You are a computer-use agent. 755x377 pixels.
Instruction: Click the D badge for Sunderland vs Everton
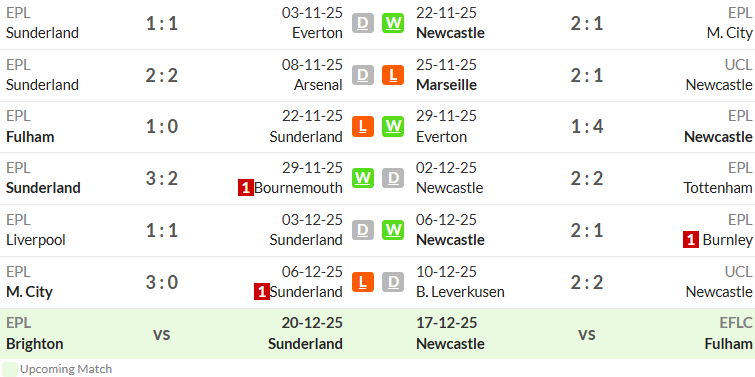coord(363,23)
